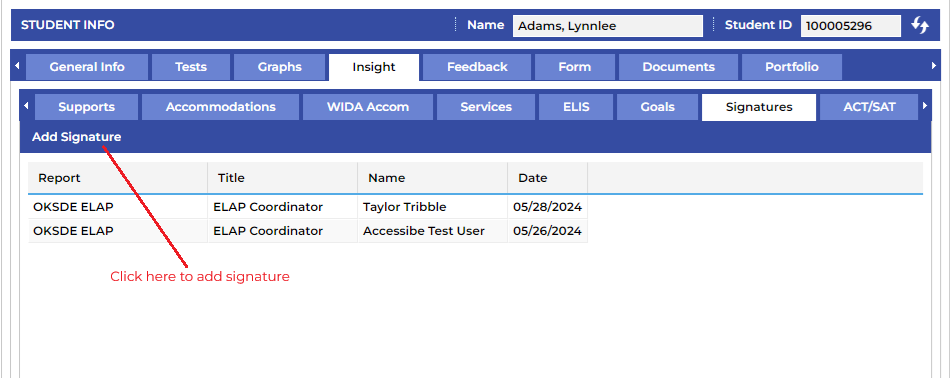Screen dimensions: 950x378
Task: Open the Services sub-tab
Action: (486, 107)
